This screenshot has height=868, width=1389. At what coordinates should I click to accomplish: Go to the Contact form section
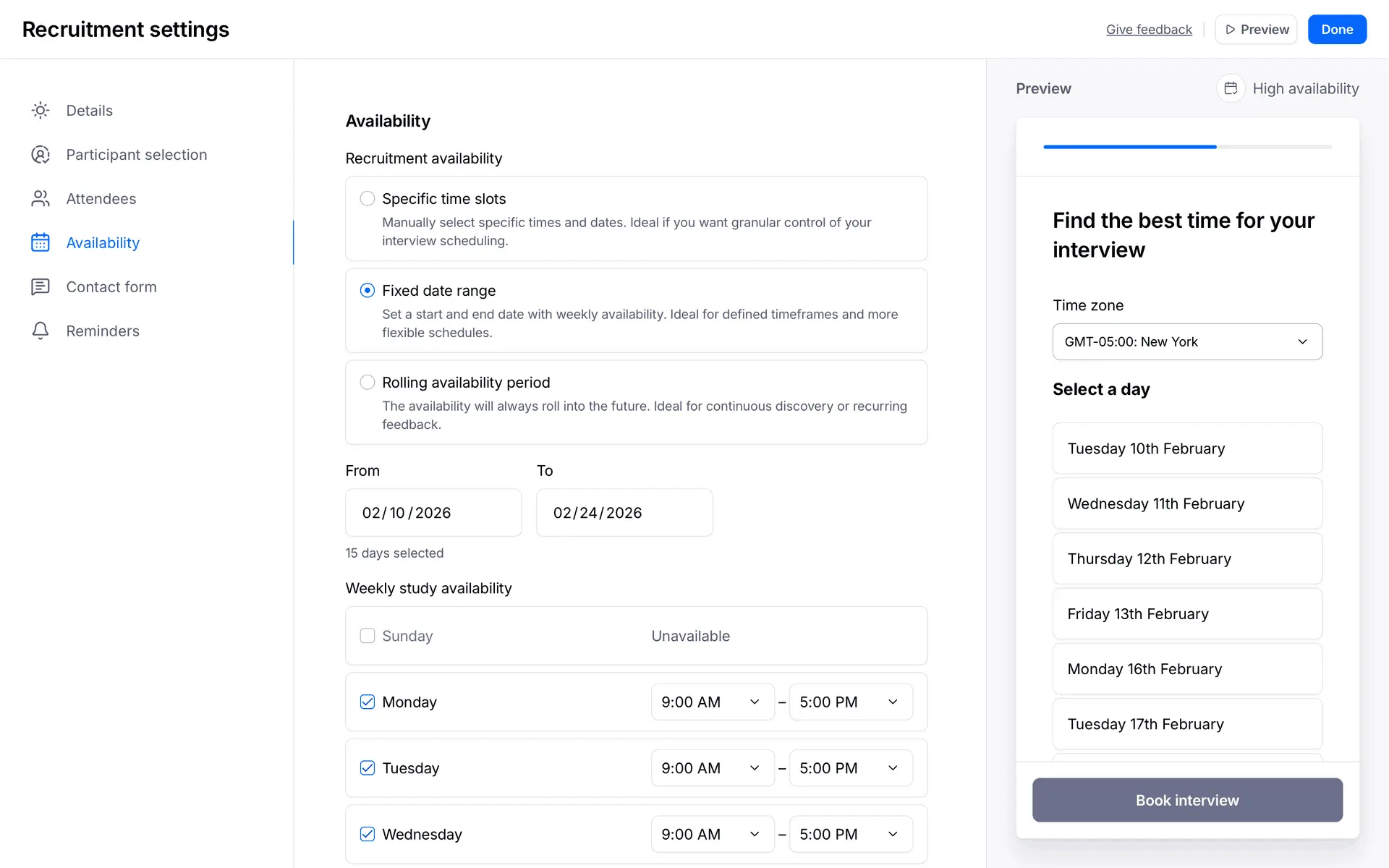(x=111, y=287)
